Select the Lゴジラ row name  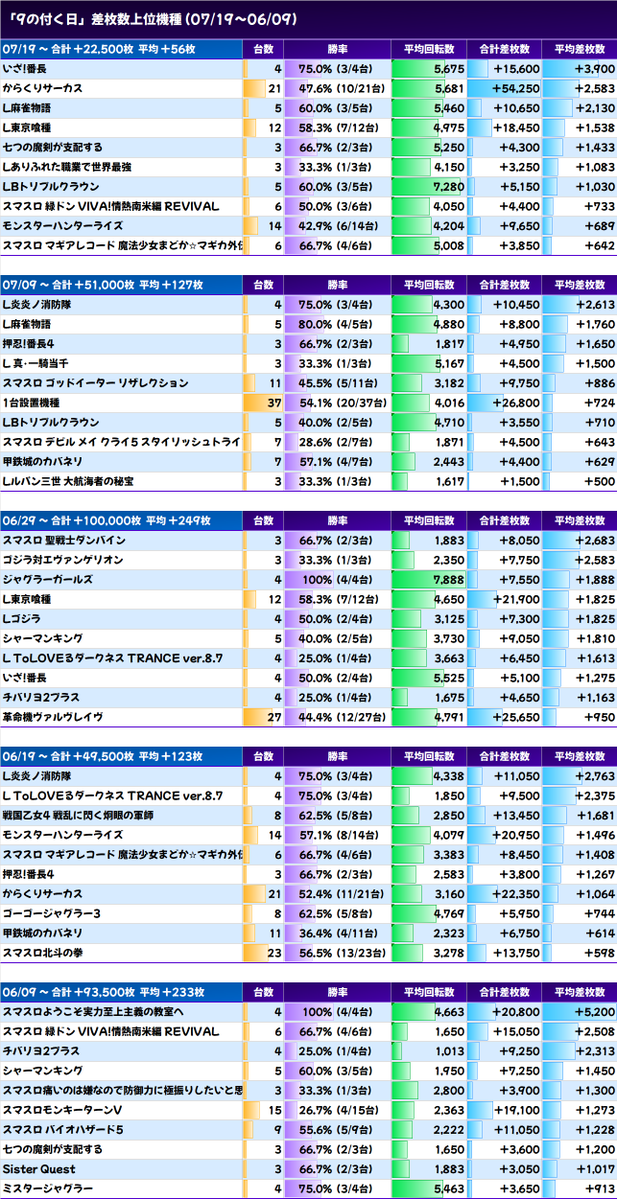click(x=21, y=619)
